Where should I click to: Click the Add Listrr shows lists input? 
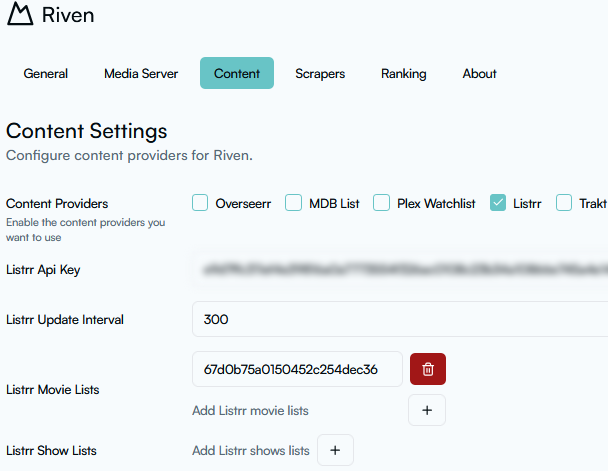pos(251,450)
